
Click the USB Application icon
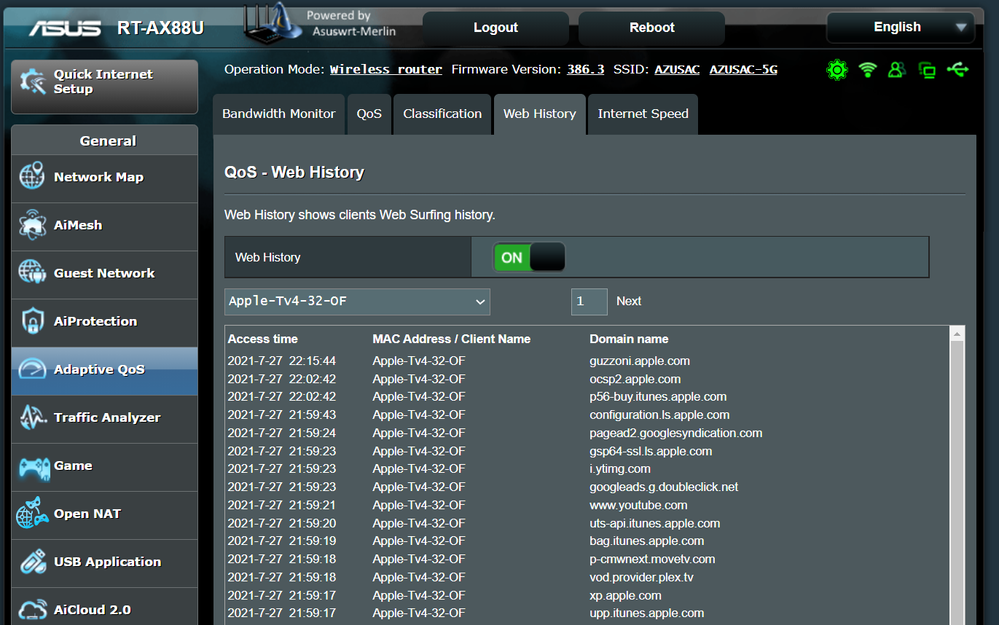(32, 561)
